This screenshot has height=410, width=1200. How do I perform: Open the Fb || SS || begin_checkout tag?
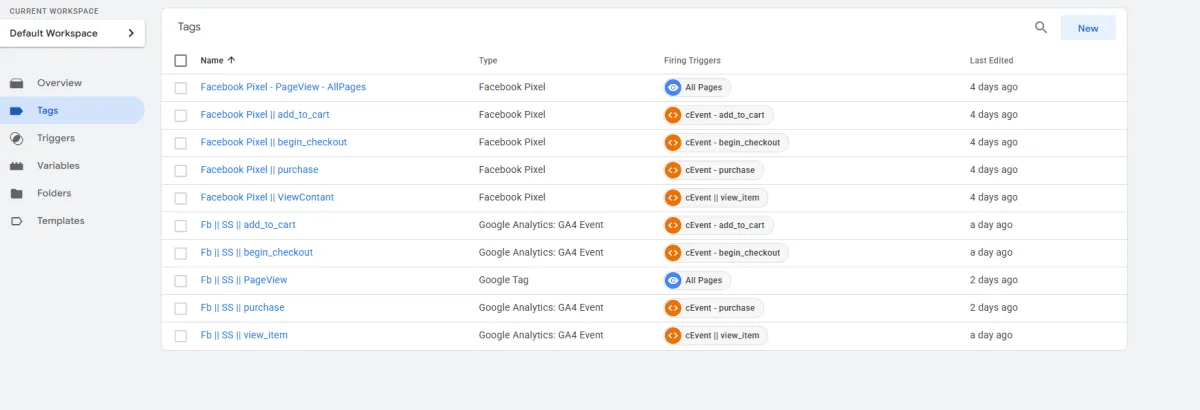pyautogui.click(x=256, y=253)
